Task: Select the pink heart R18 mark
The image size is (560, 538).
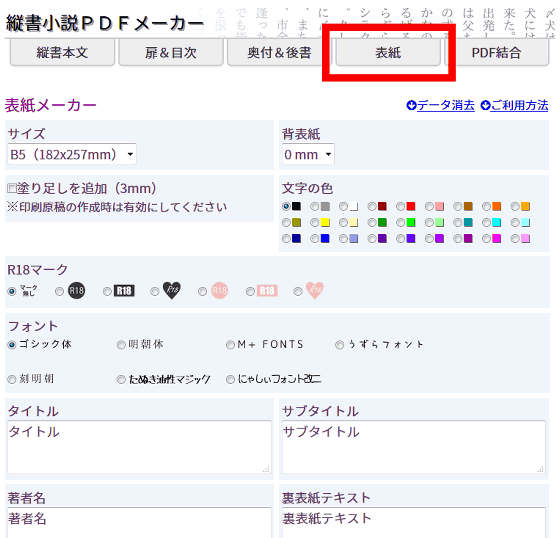Action: 298,291
